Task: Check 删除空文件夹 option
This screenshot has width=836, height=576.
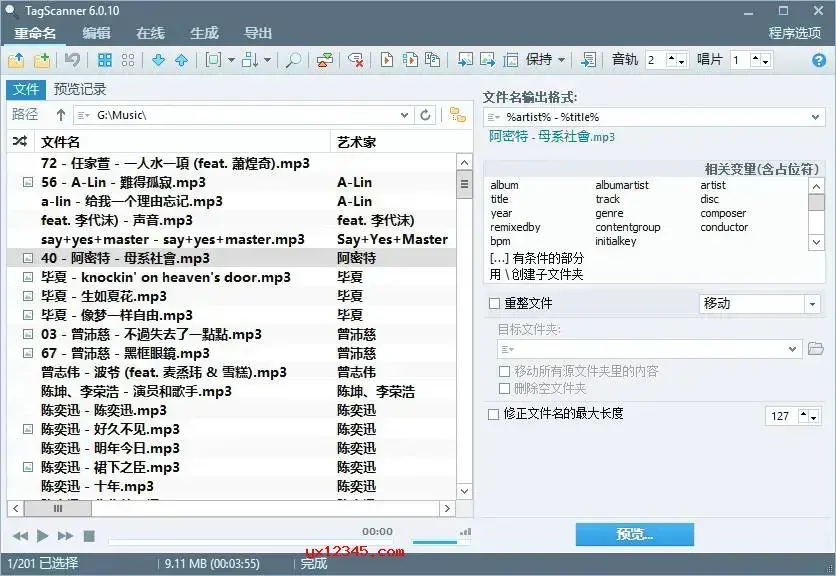Action: pos(504,389)
